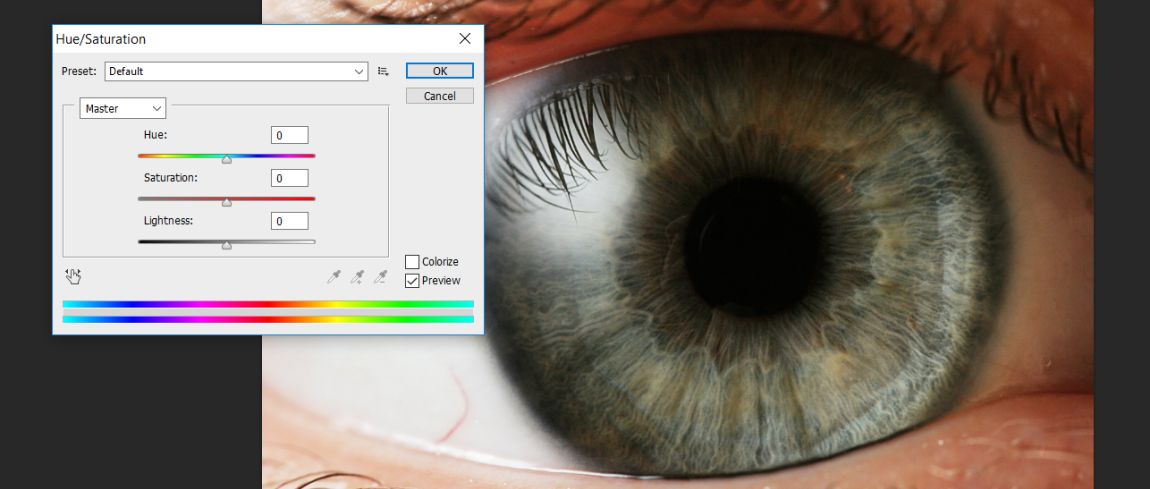Screen dimensions: 1150x489
Task: Click the Hue slider handle
Action: tap(227, 159)
